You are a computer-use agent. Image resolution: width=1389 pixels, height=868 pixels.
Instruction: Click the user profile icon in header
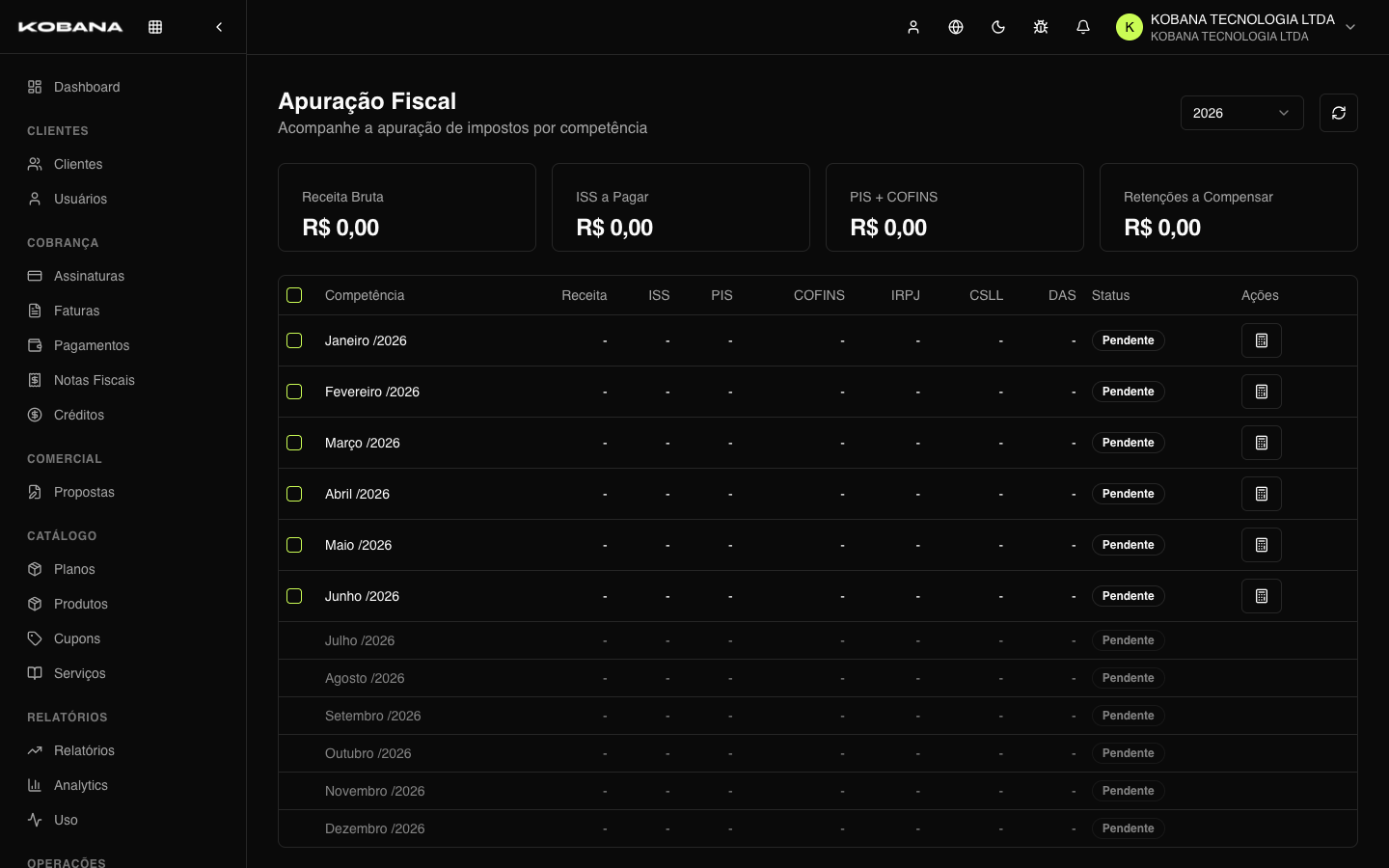coord(913,27)
